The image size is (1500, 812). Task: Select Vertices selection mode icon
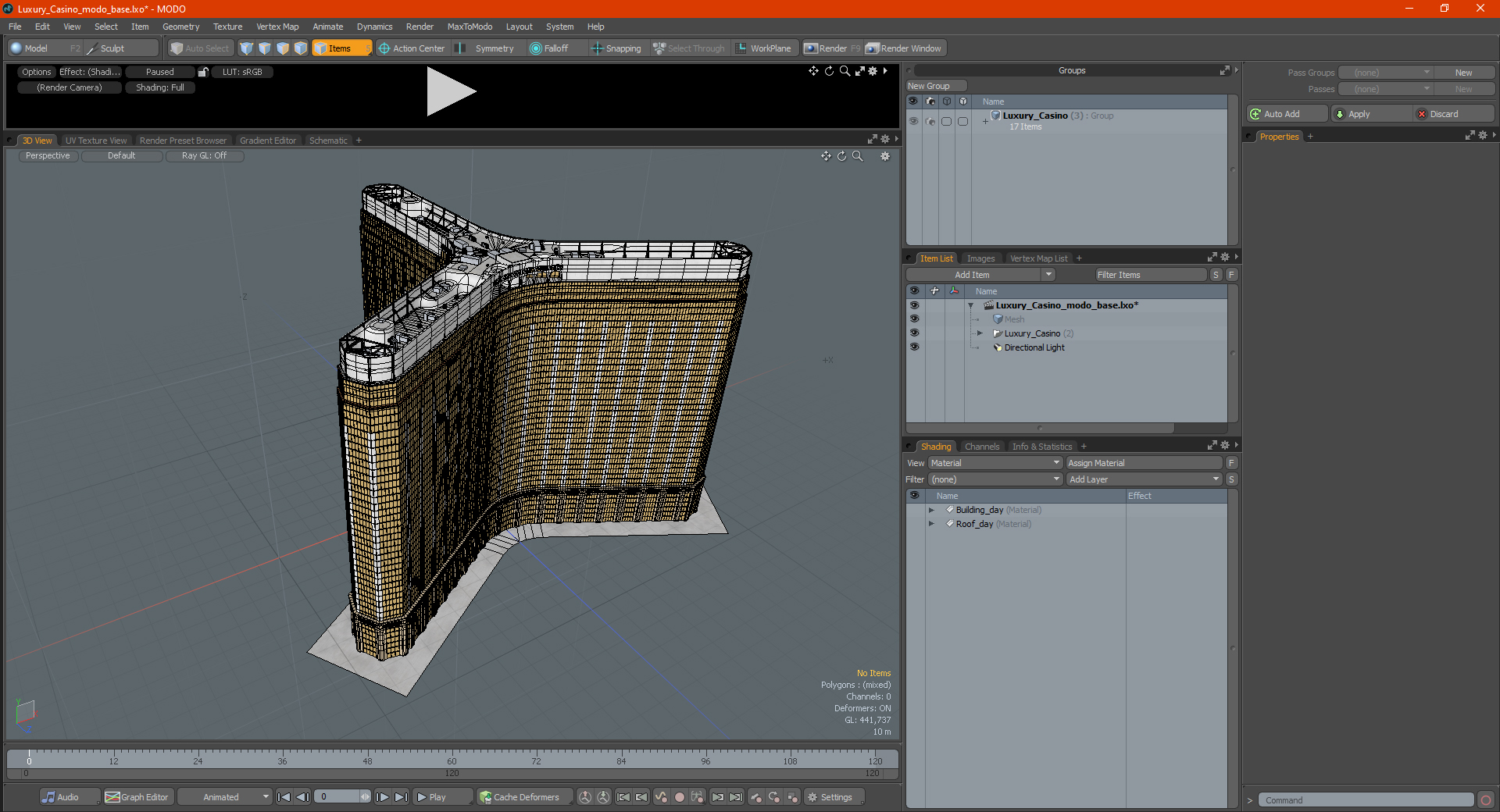point(247,48)
